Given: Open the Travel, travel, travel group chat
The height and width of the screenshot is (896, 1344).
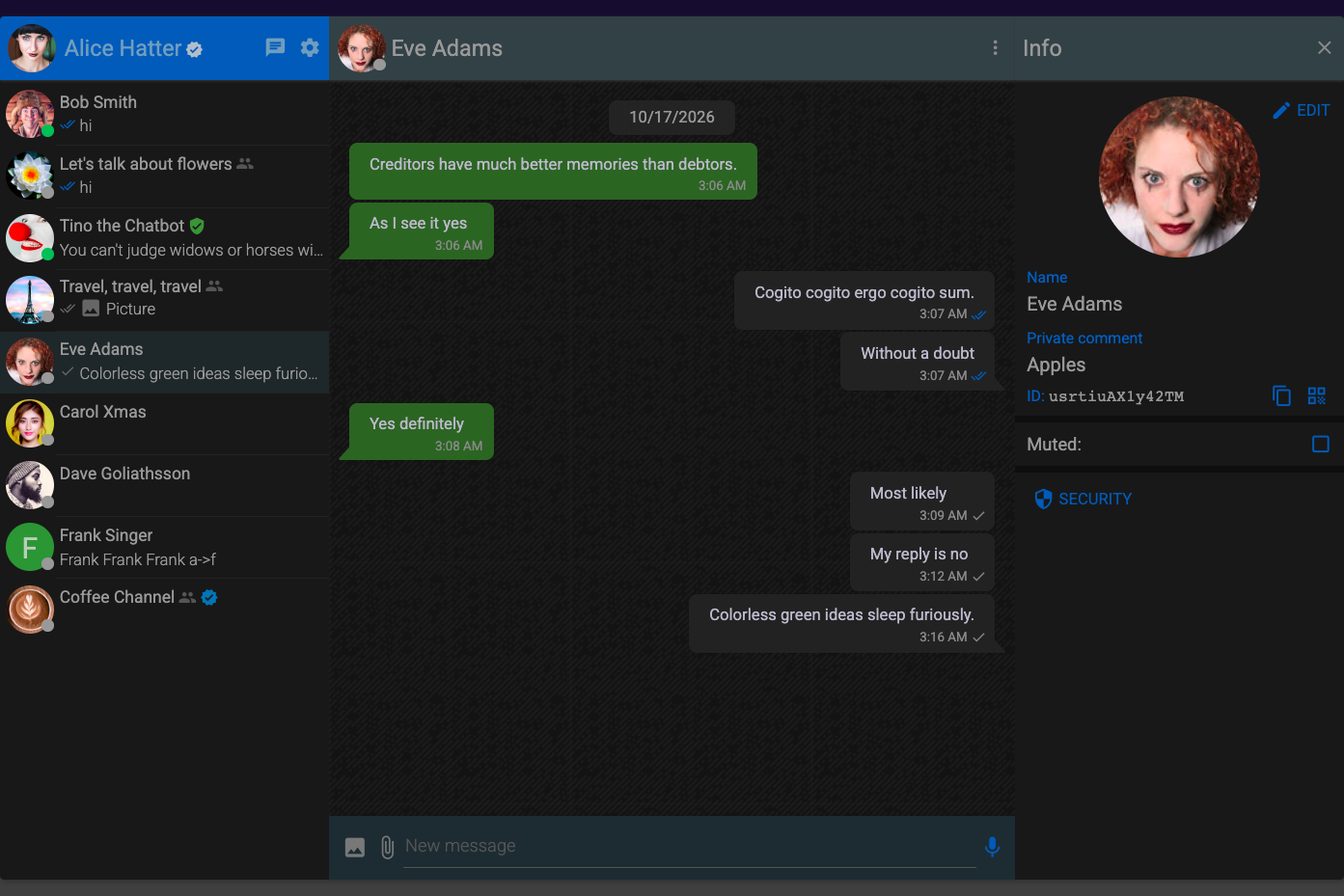Looking at the screenshot, I should 165,300.
